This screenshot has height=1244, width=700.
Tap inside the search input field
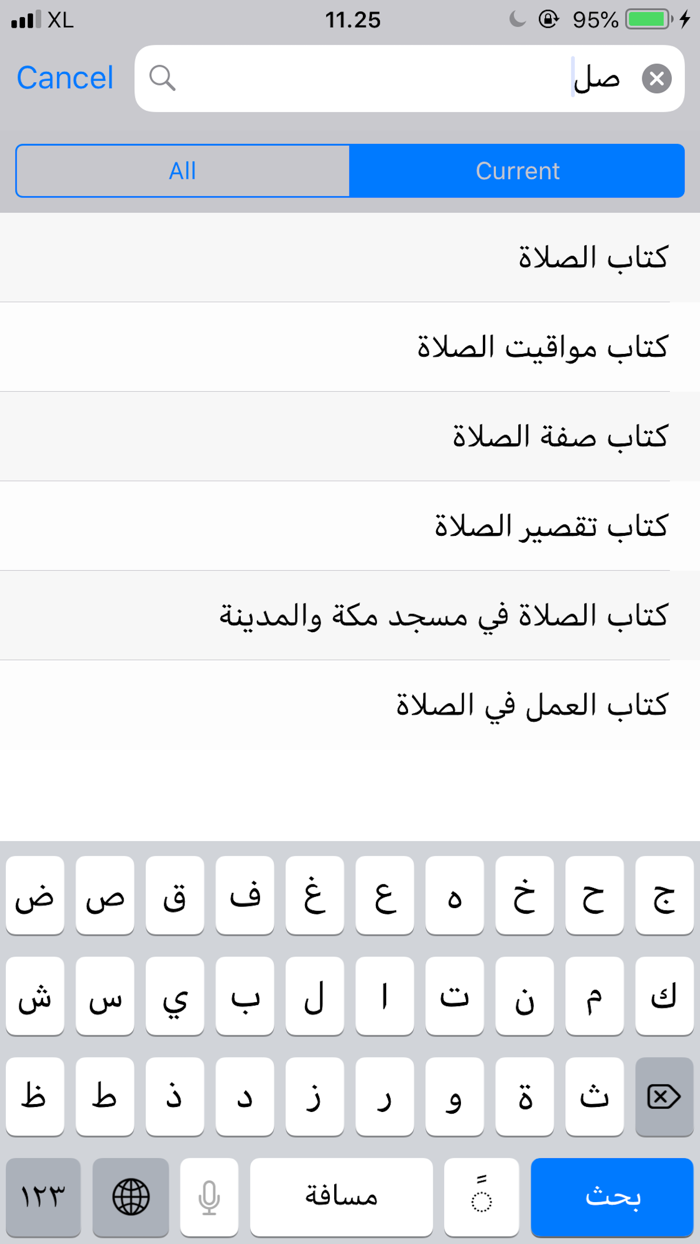tap(400, 78)
